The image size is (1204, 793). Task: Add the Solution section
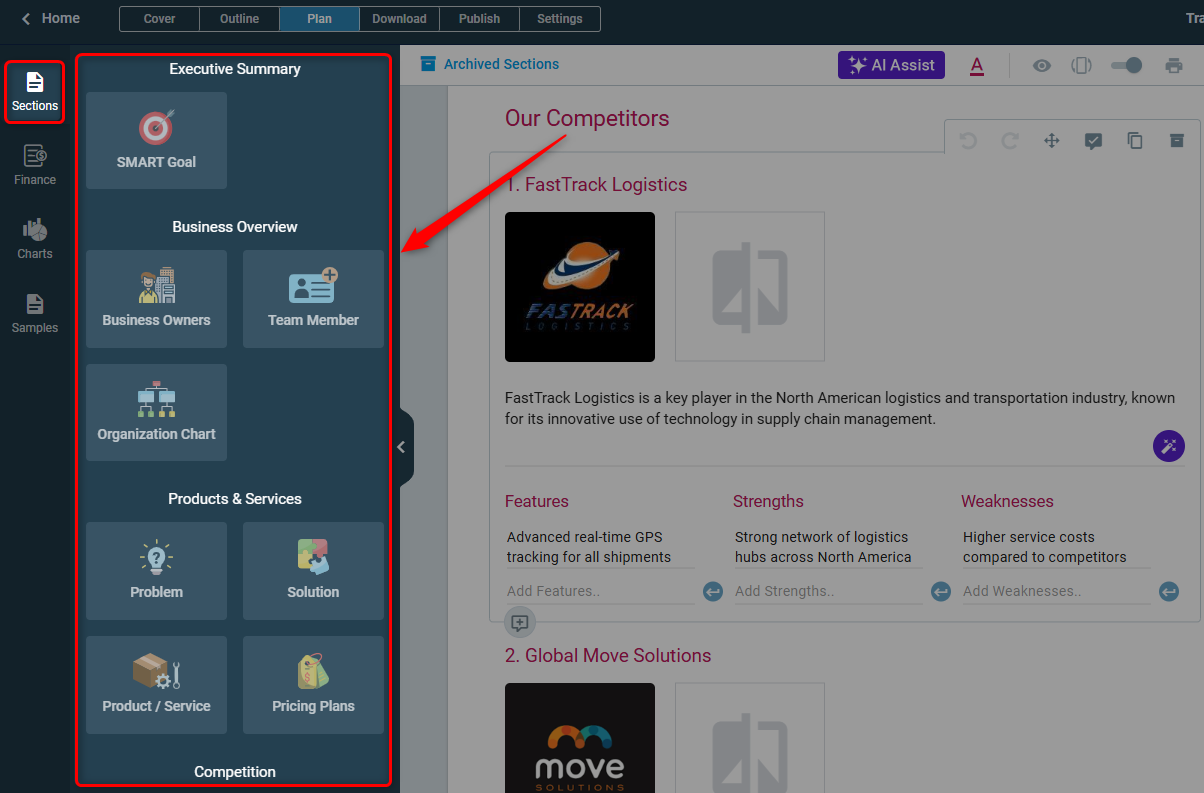(313, 571)
